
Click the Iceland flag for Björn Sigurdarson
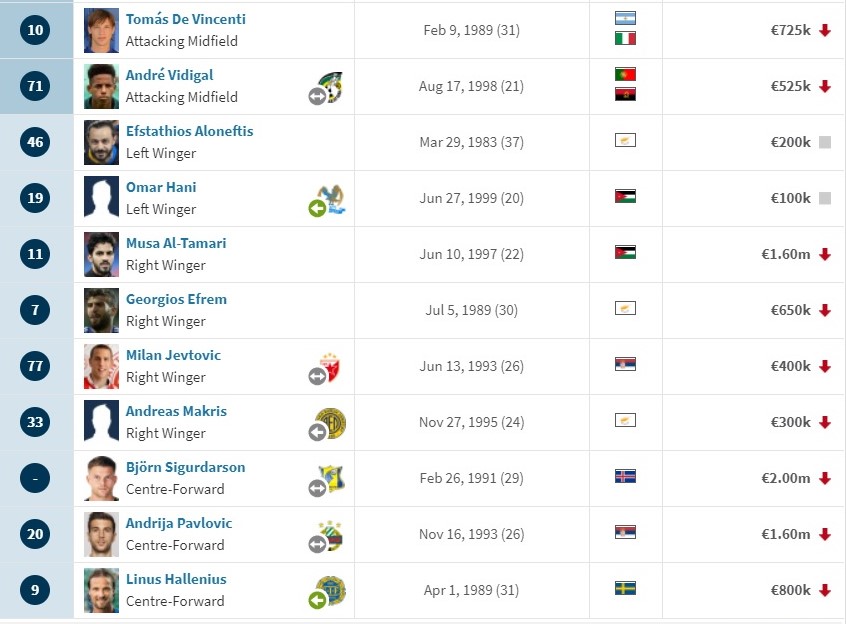625,476
